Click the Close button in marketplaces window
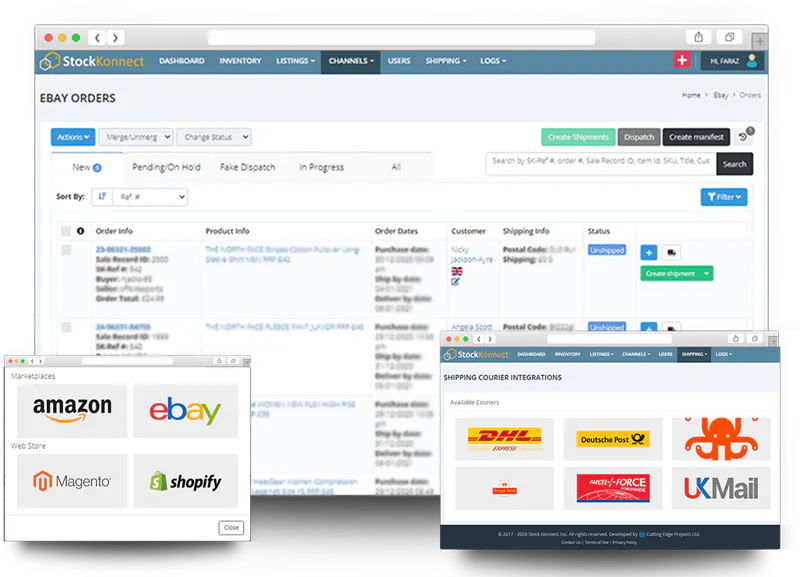The width and height of the screenshot is (800, 577). pos(231,528)
